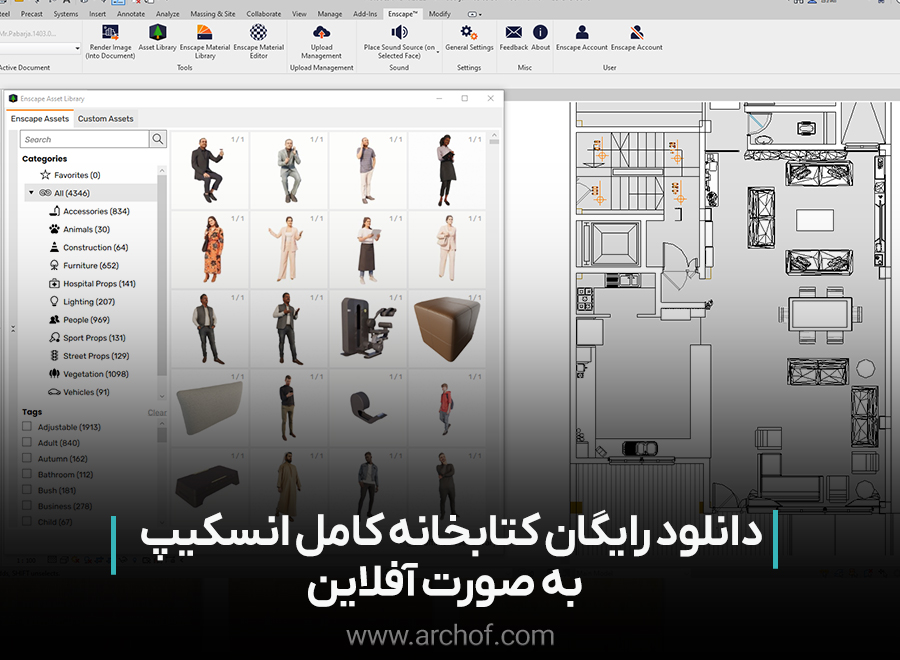This screenshot has width=900, height=660.
Task: Switch to Enscape Assets tab
Action: pyautogui.click(x=40, y=119)
